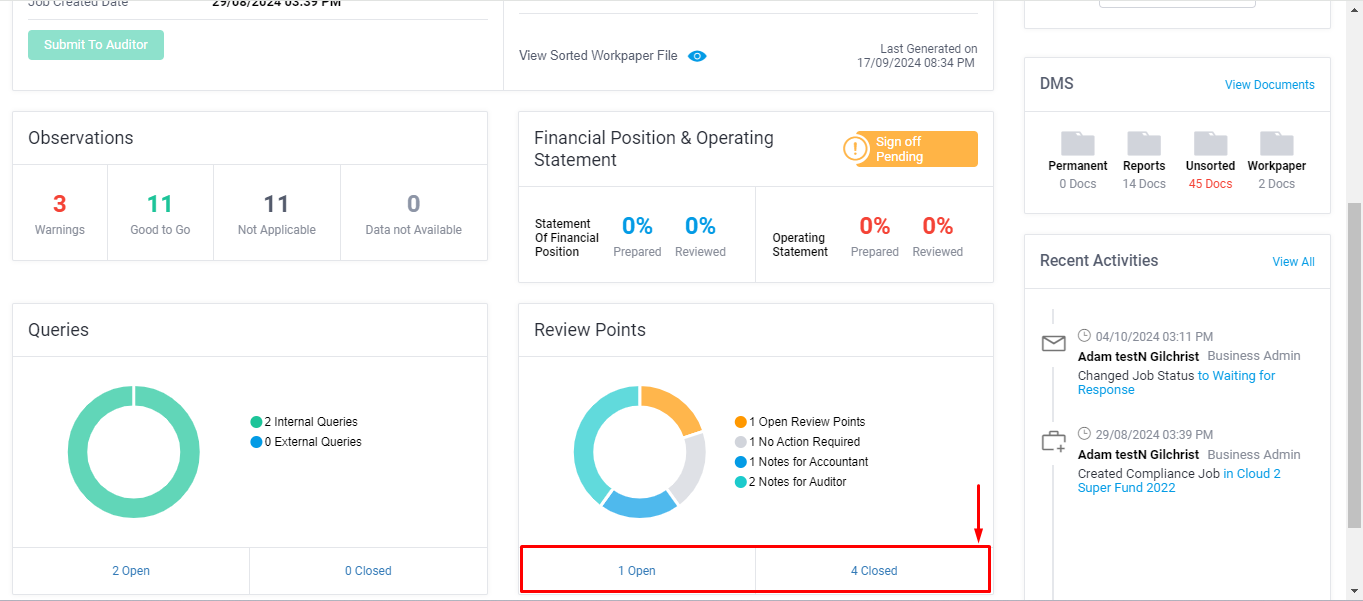Click the 0 Closed queries link
1363x601 pixels.
(368, 571)
